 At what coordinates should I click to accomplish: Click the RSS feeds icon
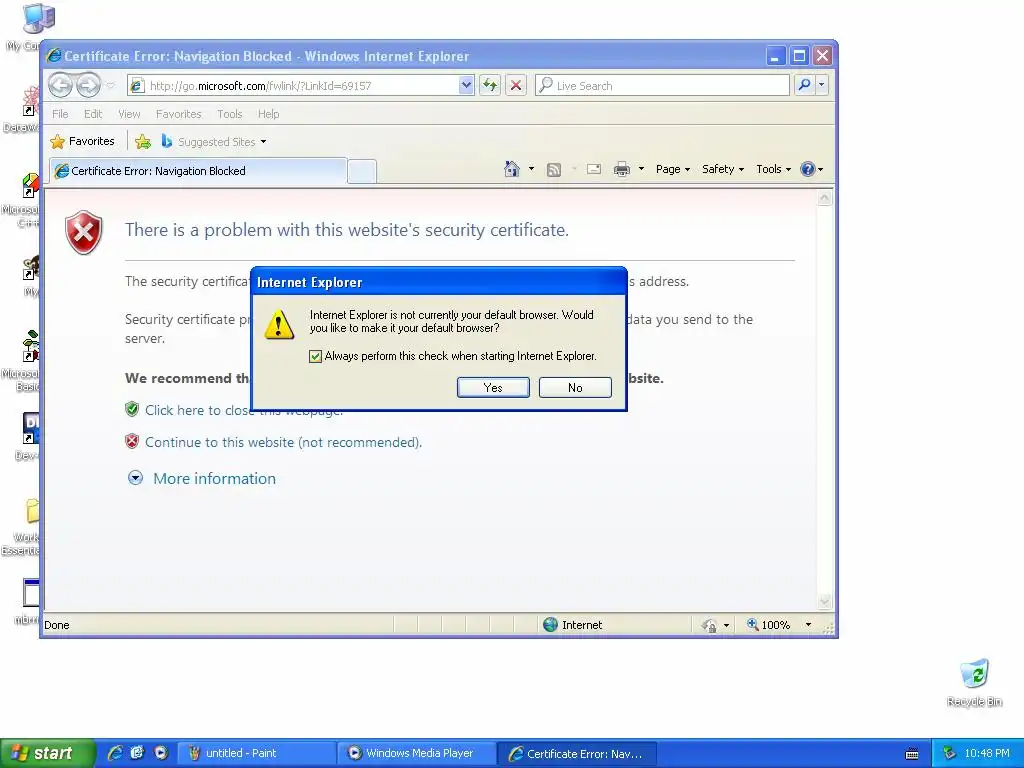(554, 170)
